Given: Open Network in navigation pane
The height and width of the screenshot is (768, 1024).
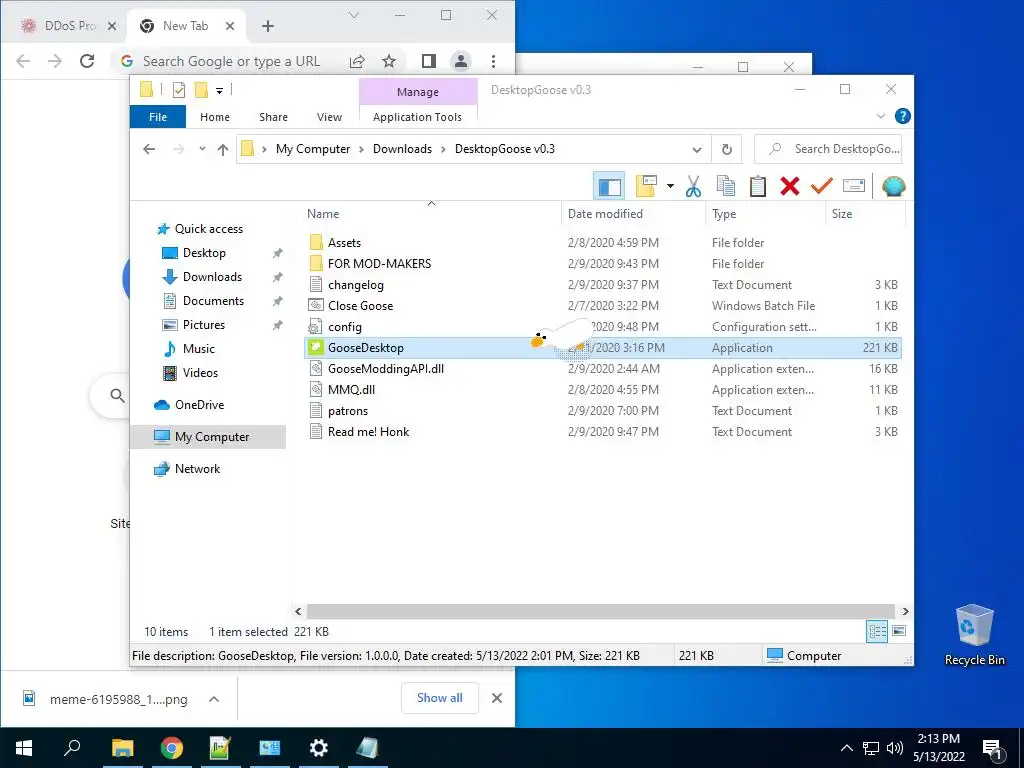Looking at the screenshot, I should pos(197,469).
